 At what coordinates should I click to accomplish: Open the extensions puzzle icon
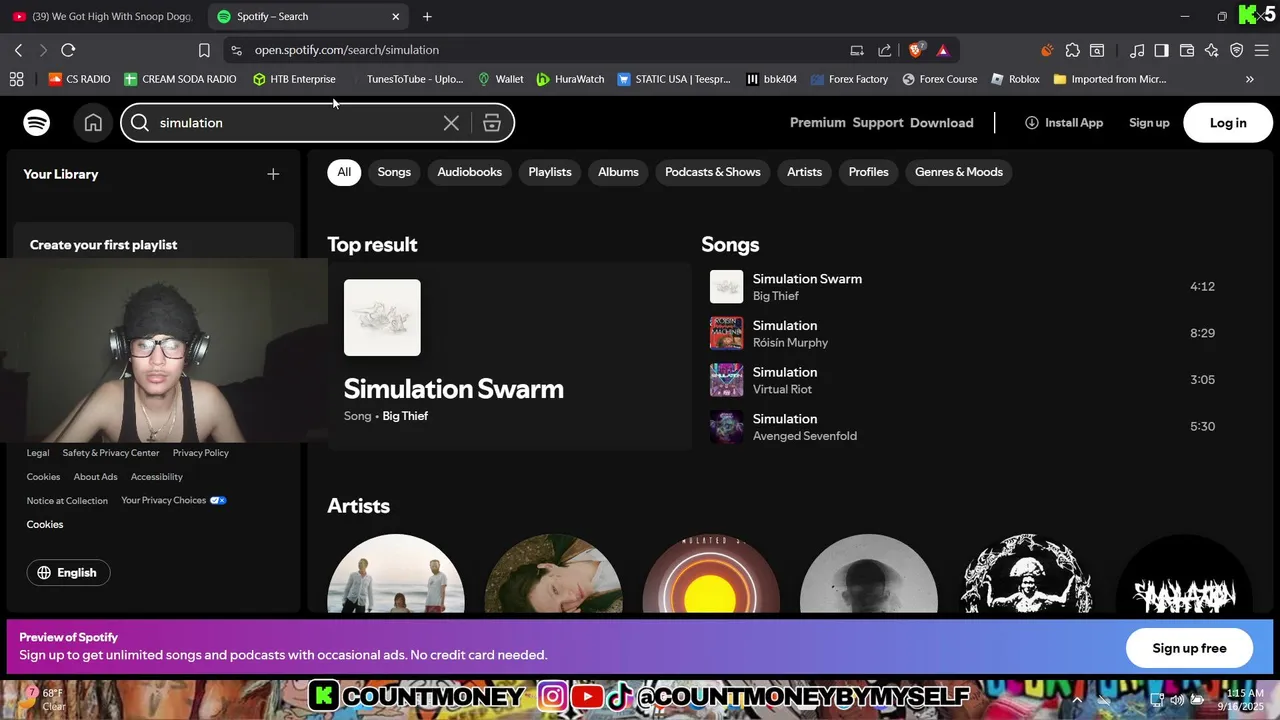click(x=1072, y=50)
